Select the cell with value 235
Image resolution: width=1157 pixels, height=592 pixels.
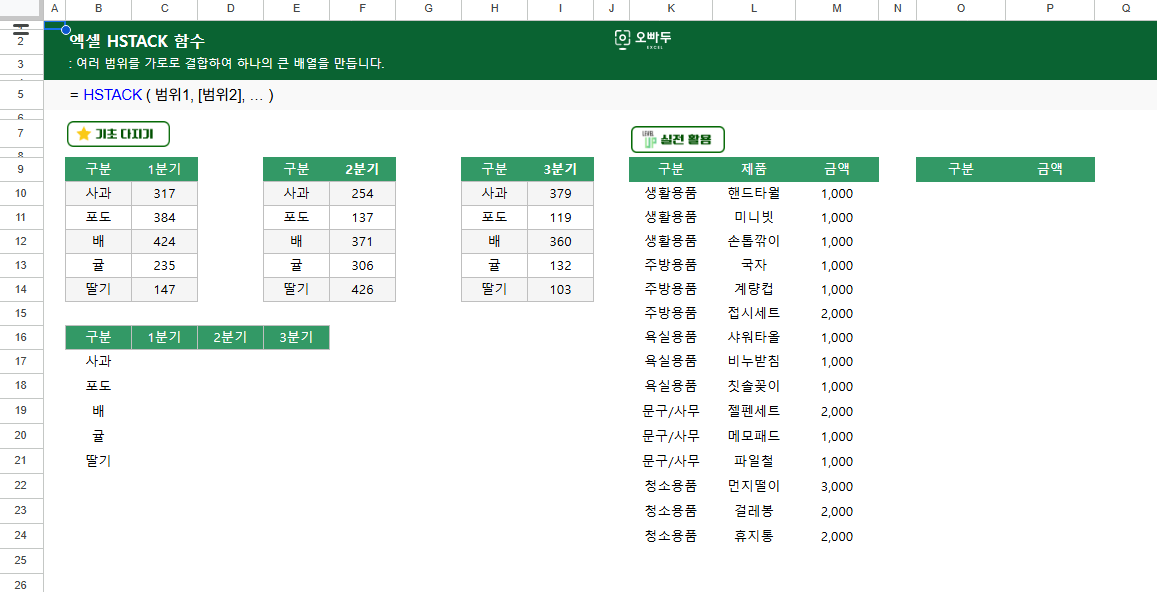click(x=165, y=266)
